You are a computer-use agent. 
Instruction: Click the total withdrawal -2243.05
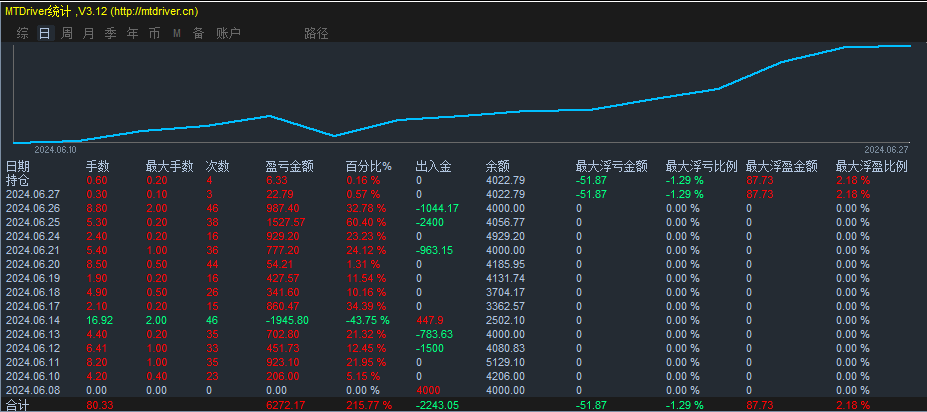click(x=437, y=405)
